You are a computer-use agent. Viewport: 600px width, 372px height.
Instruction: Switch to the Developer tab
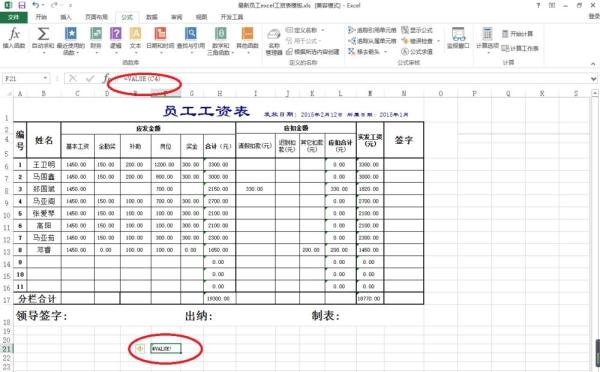coord(232,17)
